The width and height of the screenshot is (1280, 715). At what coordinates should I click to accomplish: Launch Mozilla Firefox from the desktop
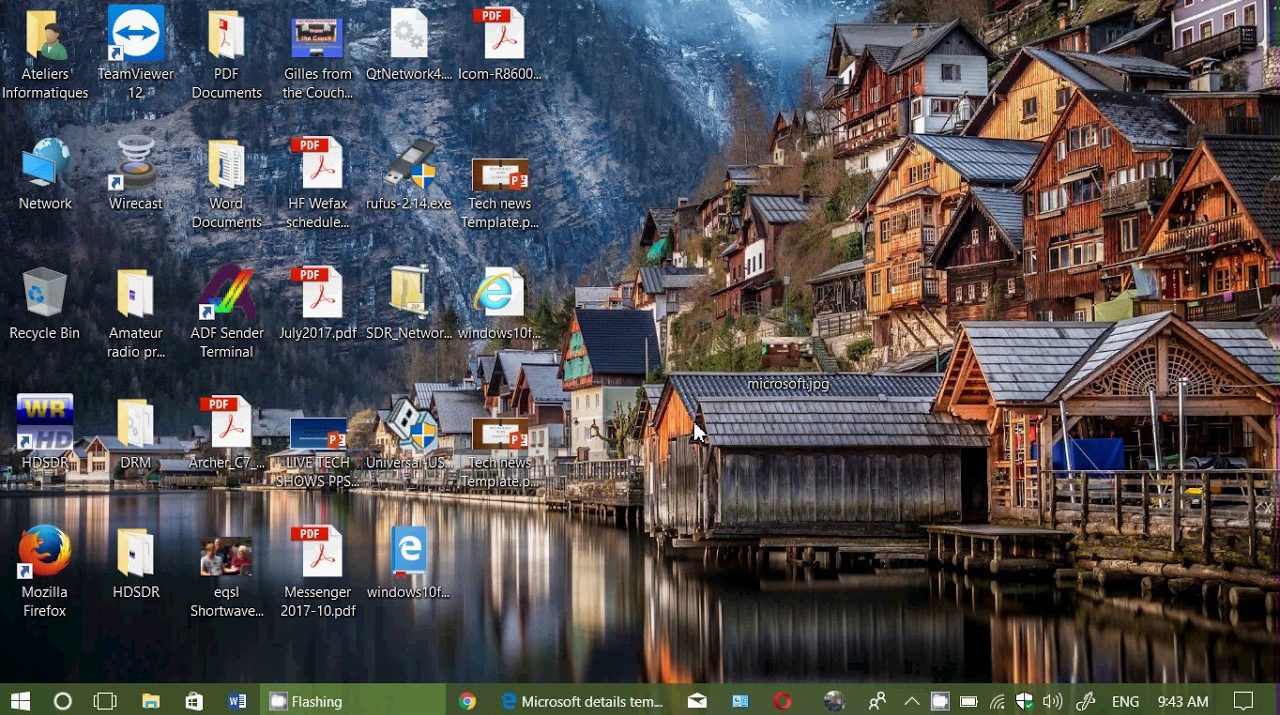[x=44, y=553]
